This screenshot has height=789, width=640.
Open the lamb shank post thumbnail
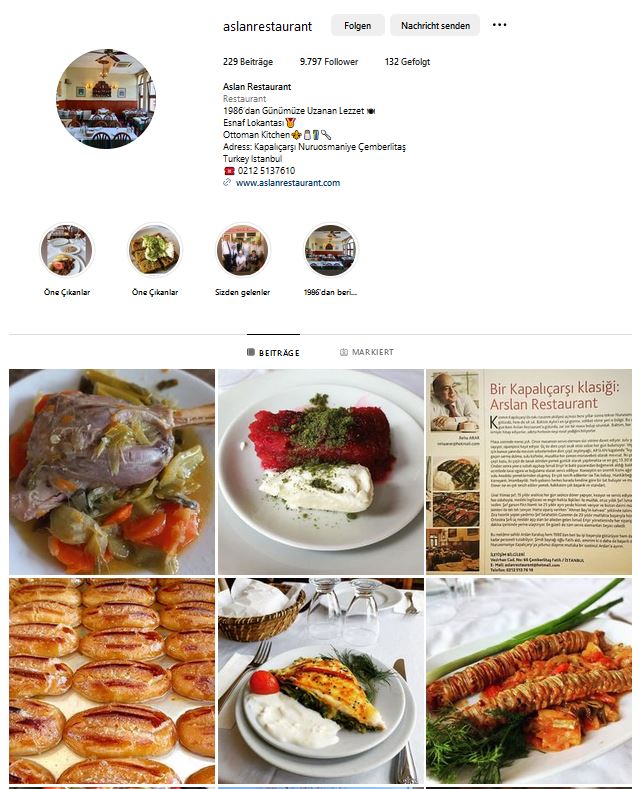coord(112,472)
